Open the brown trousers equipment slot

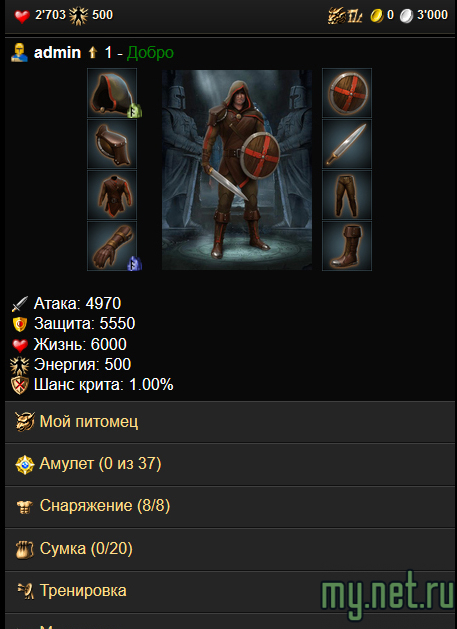click(x=347, y=195)
